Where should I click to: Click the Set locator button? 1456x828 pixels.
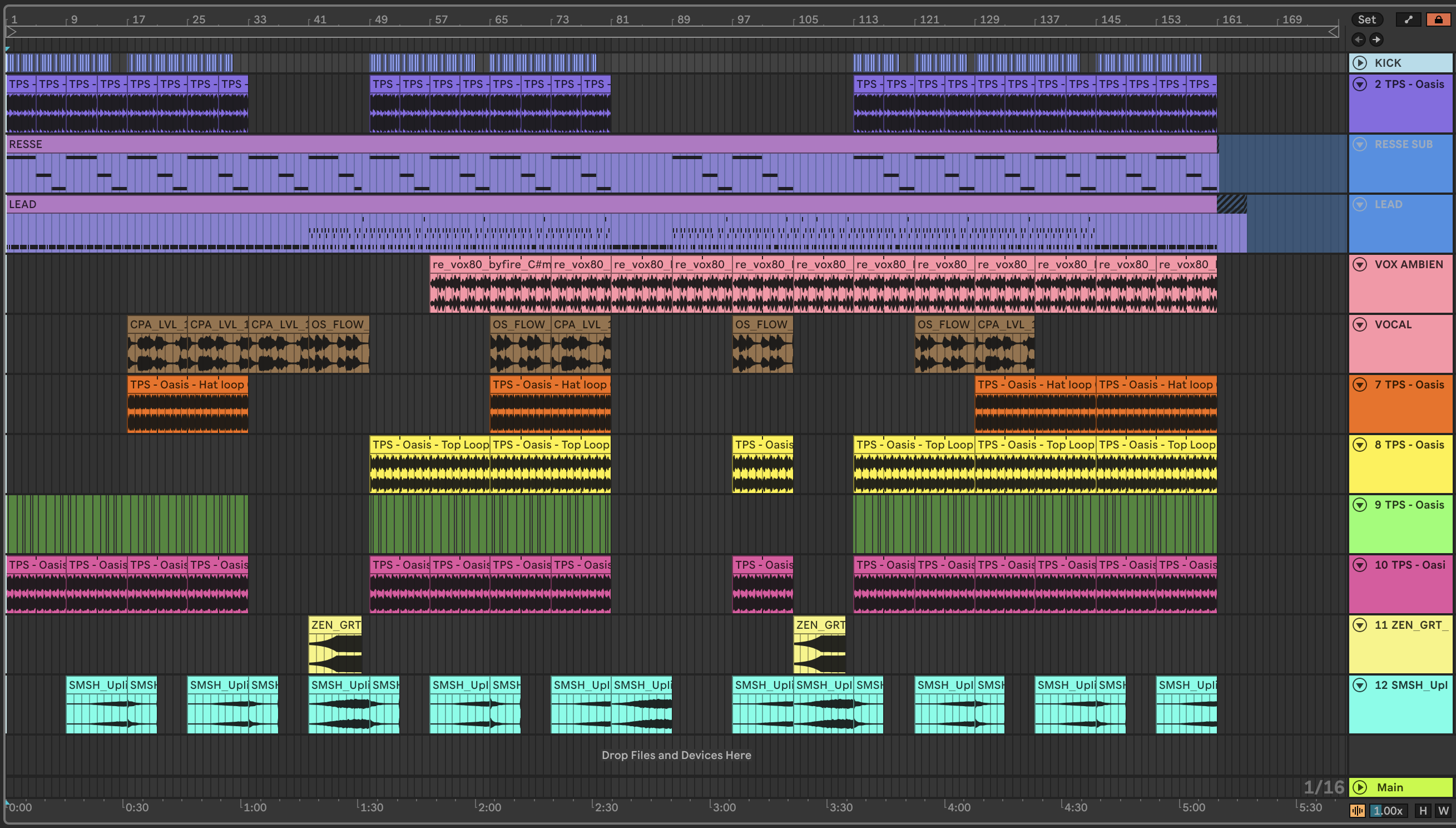pyautogui.click(x=1366, y=19)
